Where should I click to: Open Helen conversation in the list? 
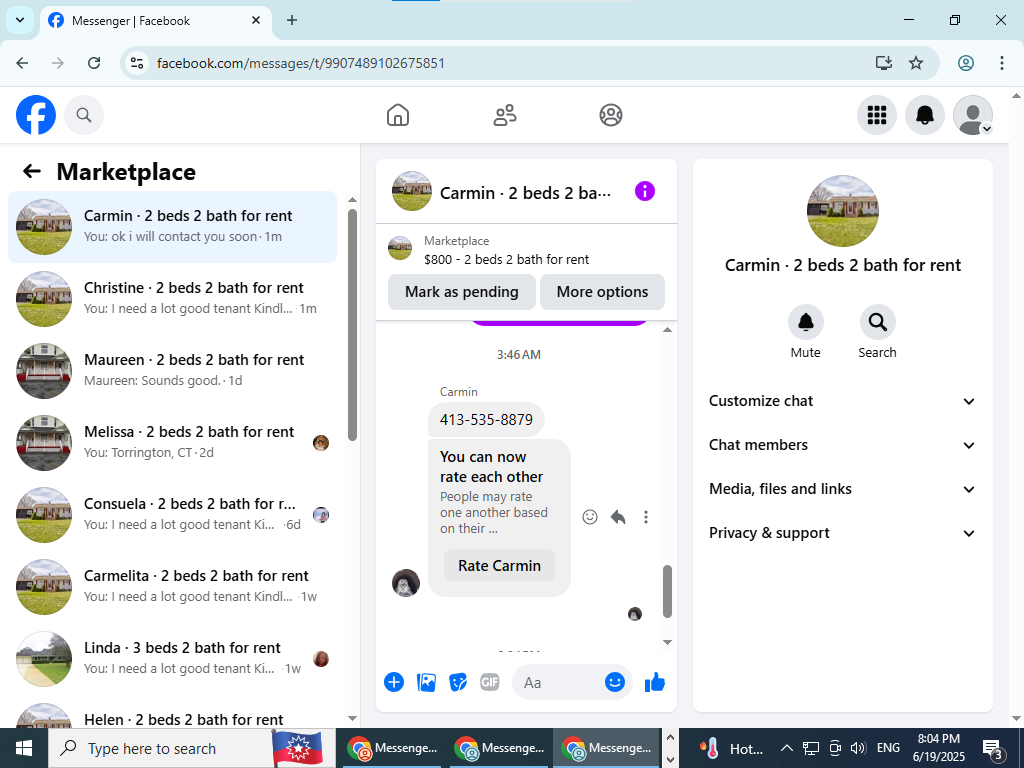[172, 714]
